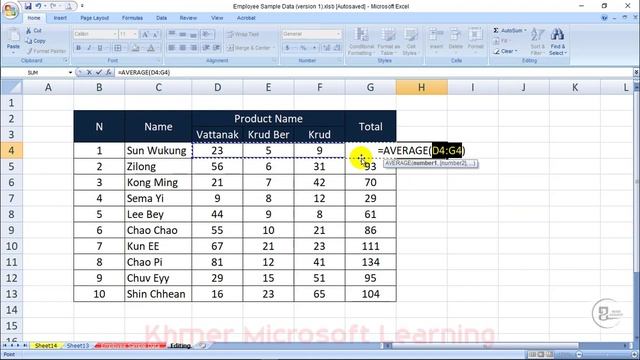Image resolution: width=640 pixels, height=360 pixels.
Task: Click the Copy command
Action: [x=36, y=41]
